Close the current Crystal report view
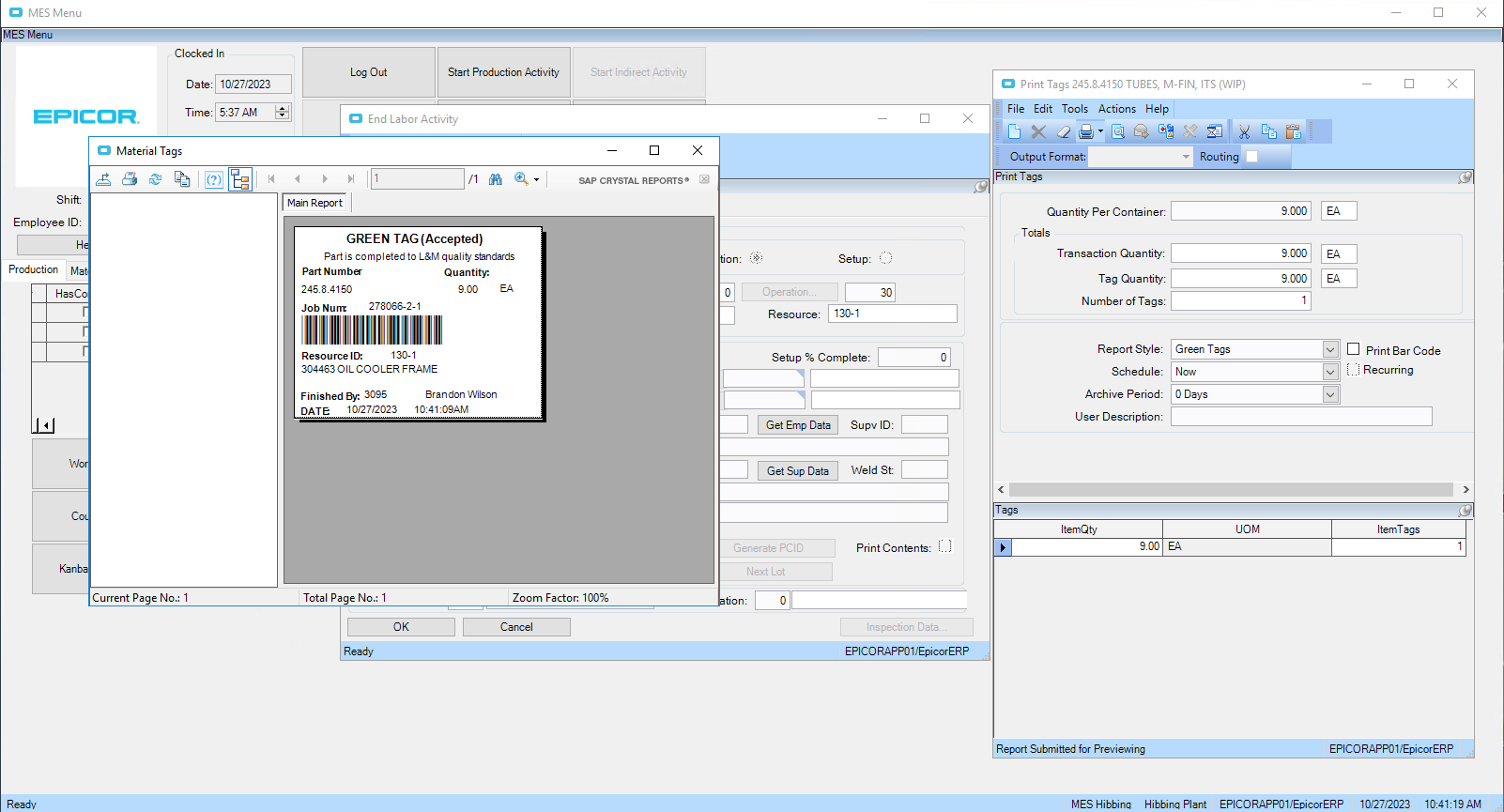This screenshot has height=812, width=1504. (x=704, y=179)
